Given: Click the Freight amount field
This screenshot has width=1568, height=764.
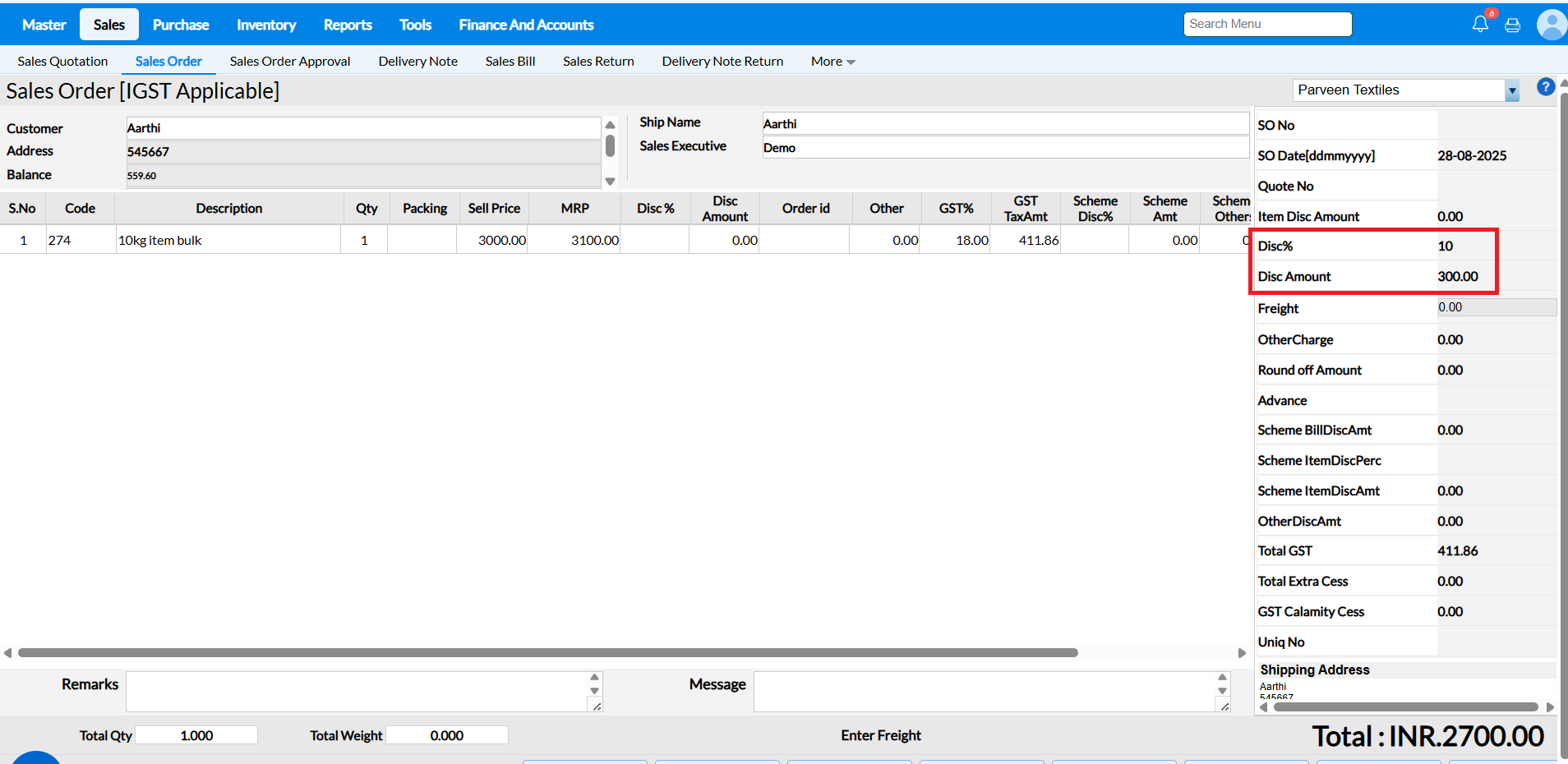Looking at the screenshot, I should point(1495,307).
